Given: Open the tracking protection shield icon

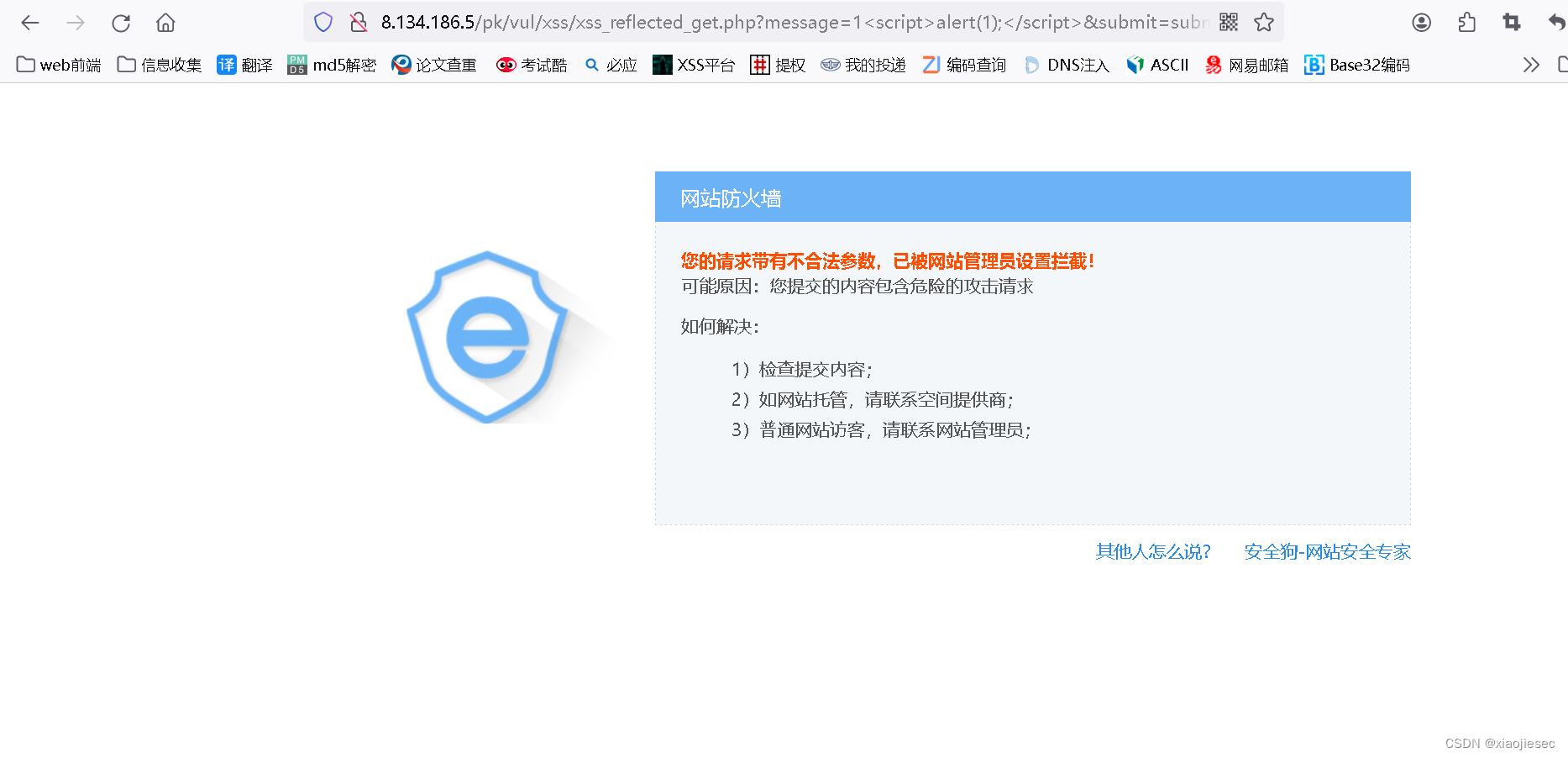Looking at the screenshot, I should point(323,23).
